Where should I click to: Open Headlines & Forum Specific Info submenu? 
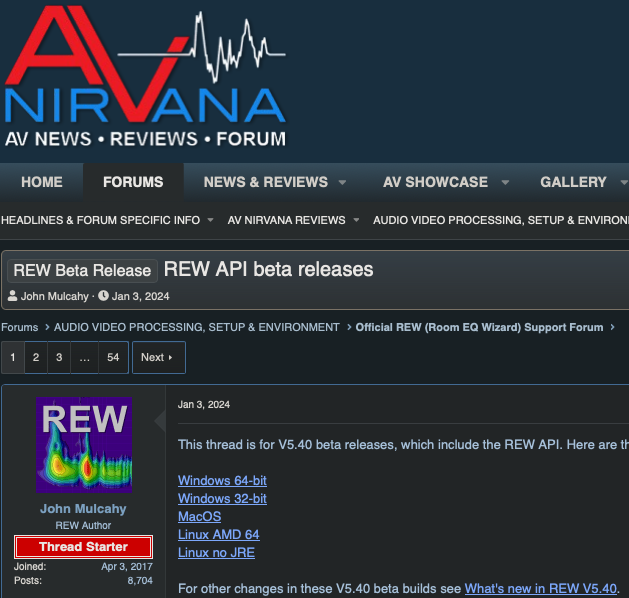100,220
